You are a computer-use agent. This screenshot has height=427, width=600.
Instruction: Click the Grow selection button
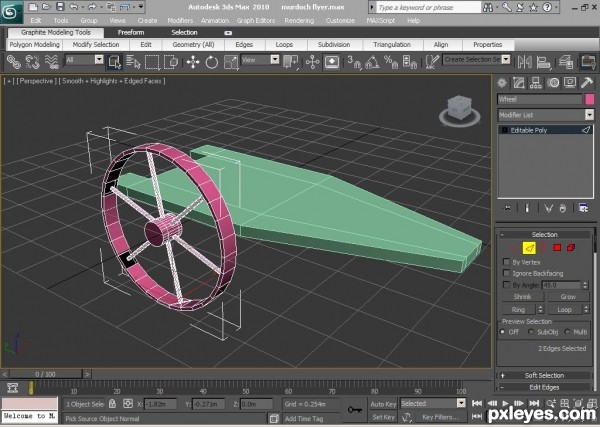coord(568,297)
